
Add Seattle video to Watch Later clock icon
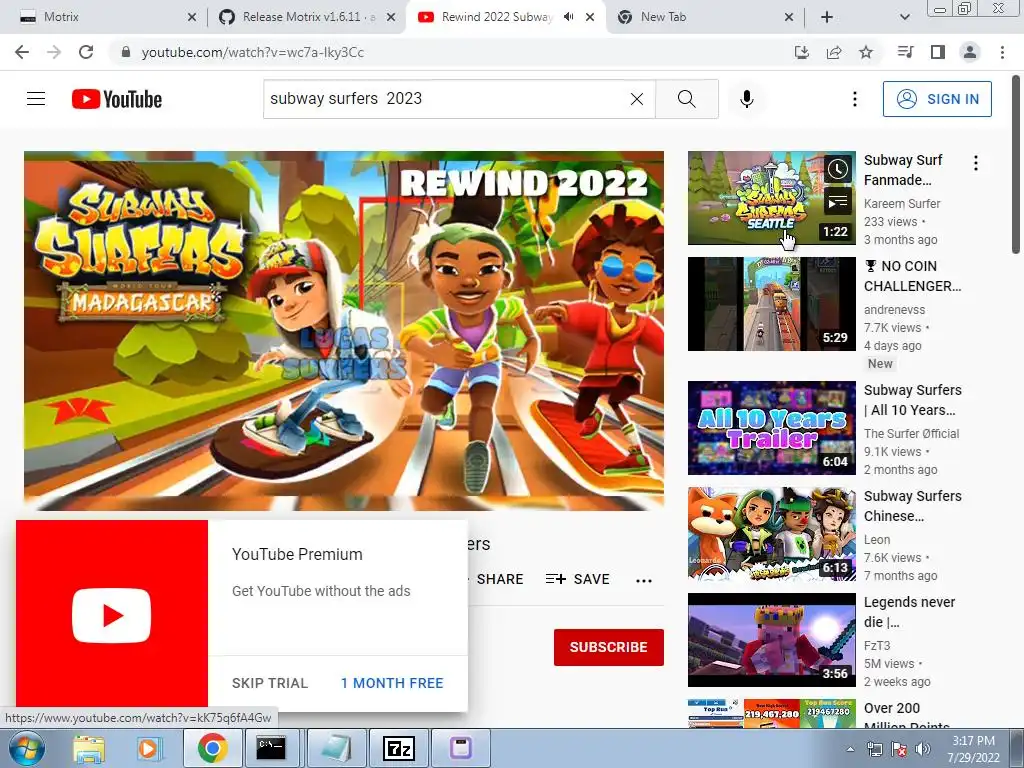[838, 170]
